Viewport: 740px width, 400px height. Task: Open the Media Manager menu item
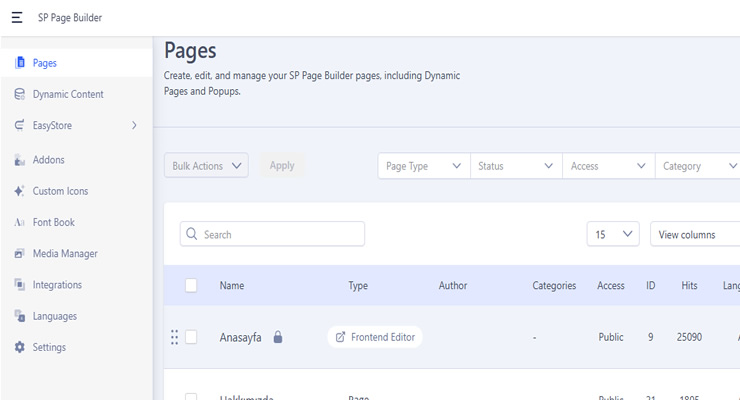(x=76, y=254)
